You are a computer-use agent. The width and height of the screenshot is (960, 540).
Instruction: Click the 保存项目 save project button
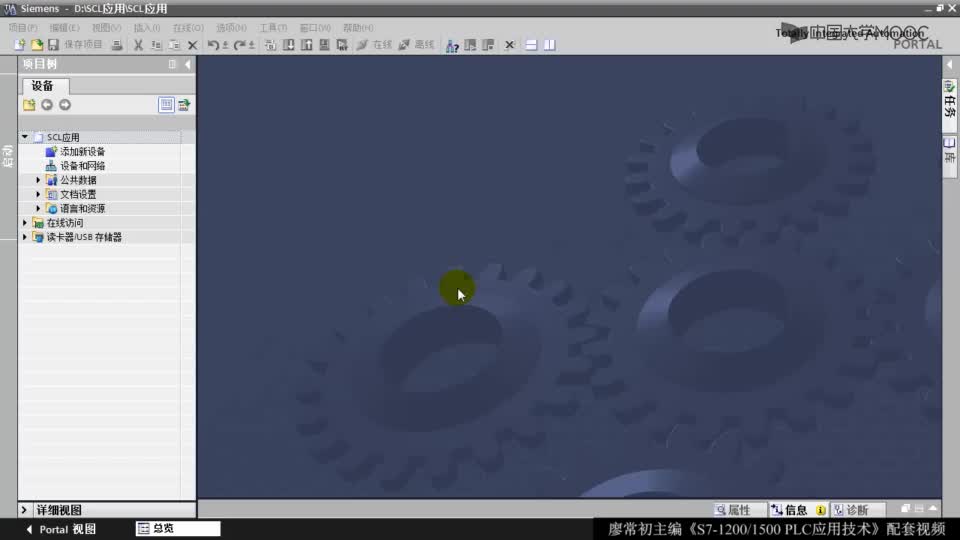pos(83,45)
